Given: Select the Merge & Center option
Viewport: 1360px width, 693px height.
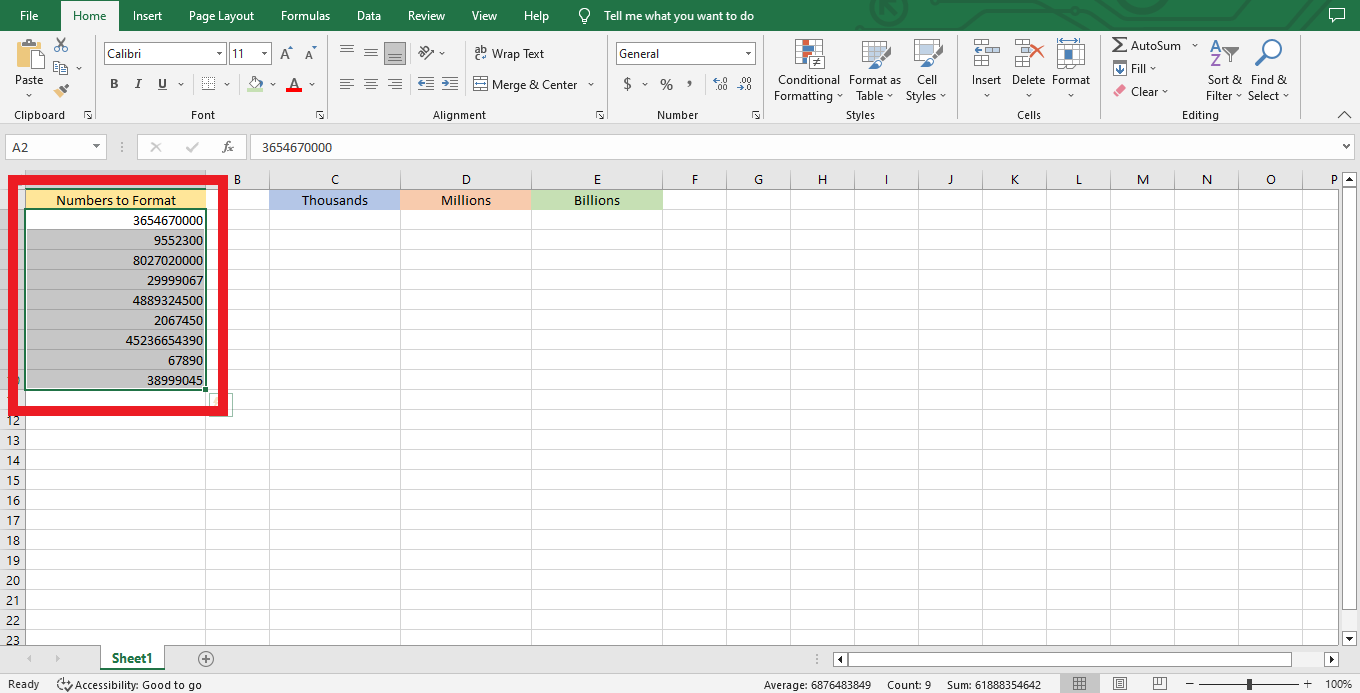Looking at the screenshot, I should pyautogui.click(x=527, y=85).
